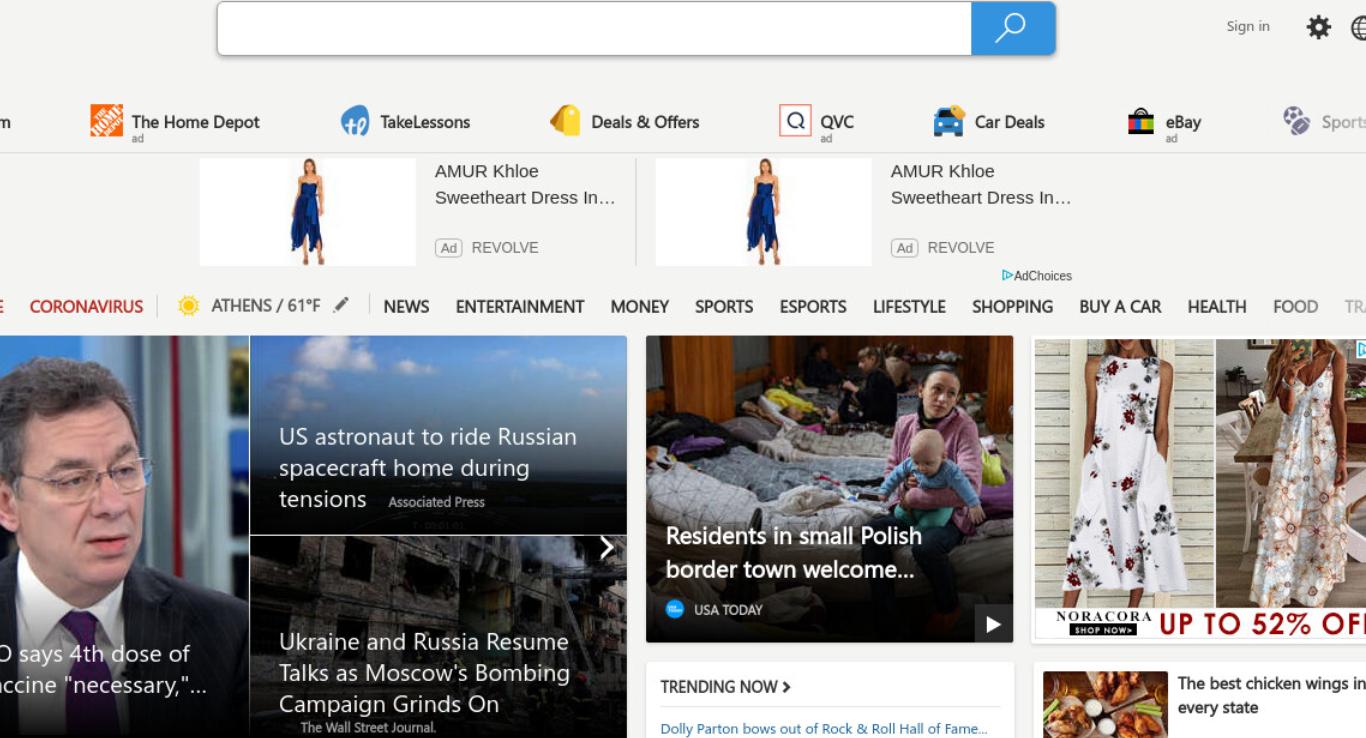Open 4th dose vaccine necessary story
Image resolution: width=1366 pixels, height=738 pixels.
coord(104,669)
